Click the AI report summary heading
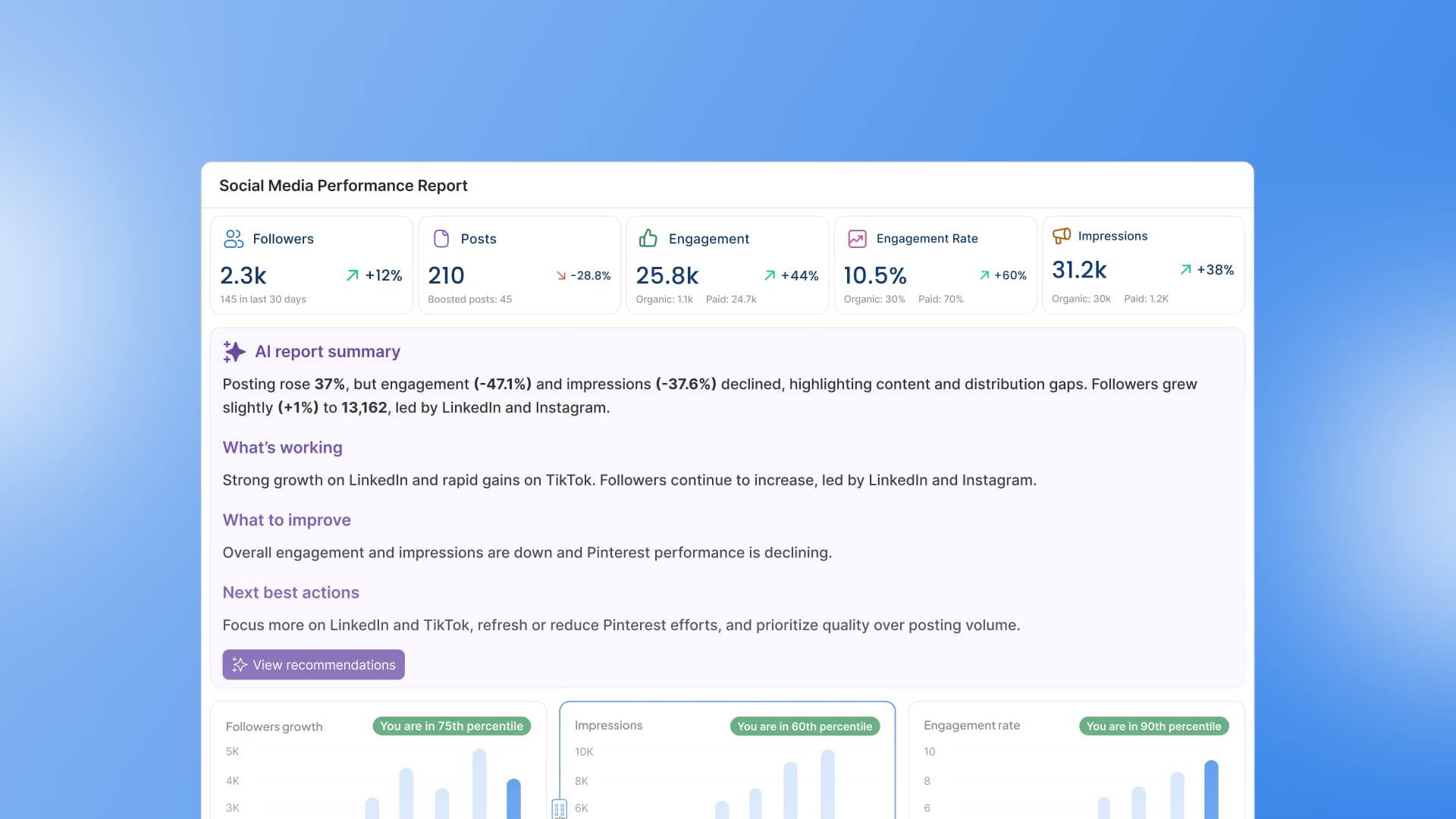 tap(328, 352)
